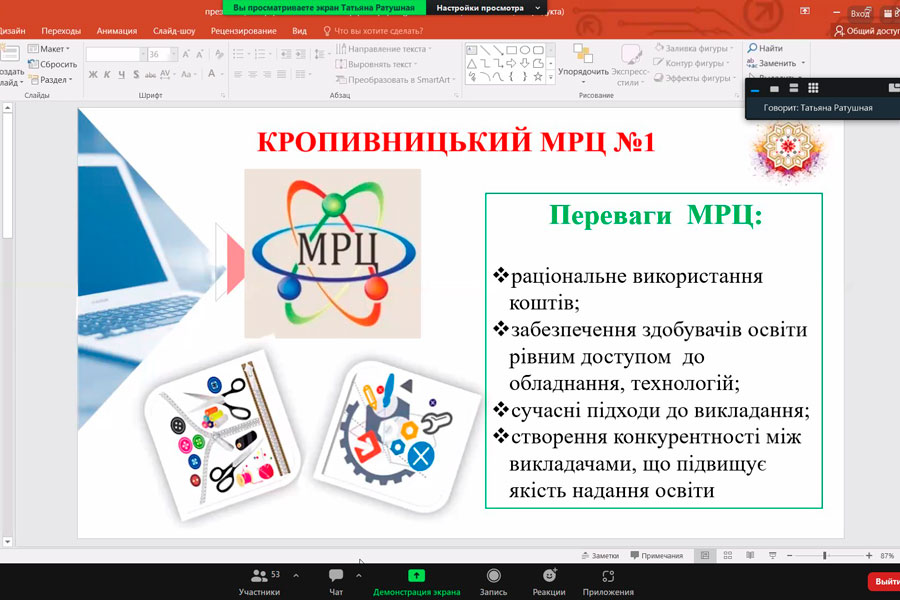Select the down arrow shape in gallery
Viewport: 900px width, 600px height.
pyautogui.click(x=525, y=63)
